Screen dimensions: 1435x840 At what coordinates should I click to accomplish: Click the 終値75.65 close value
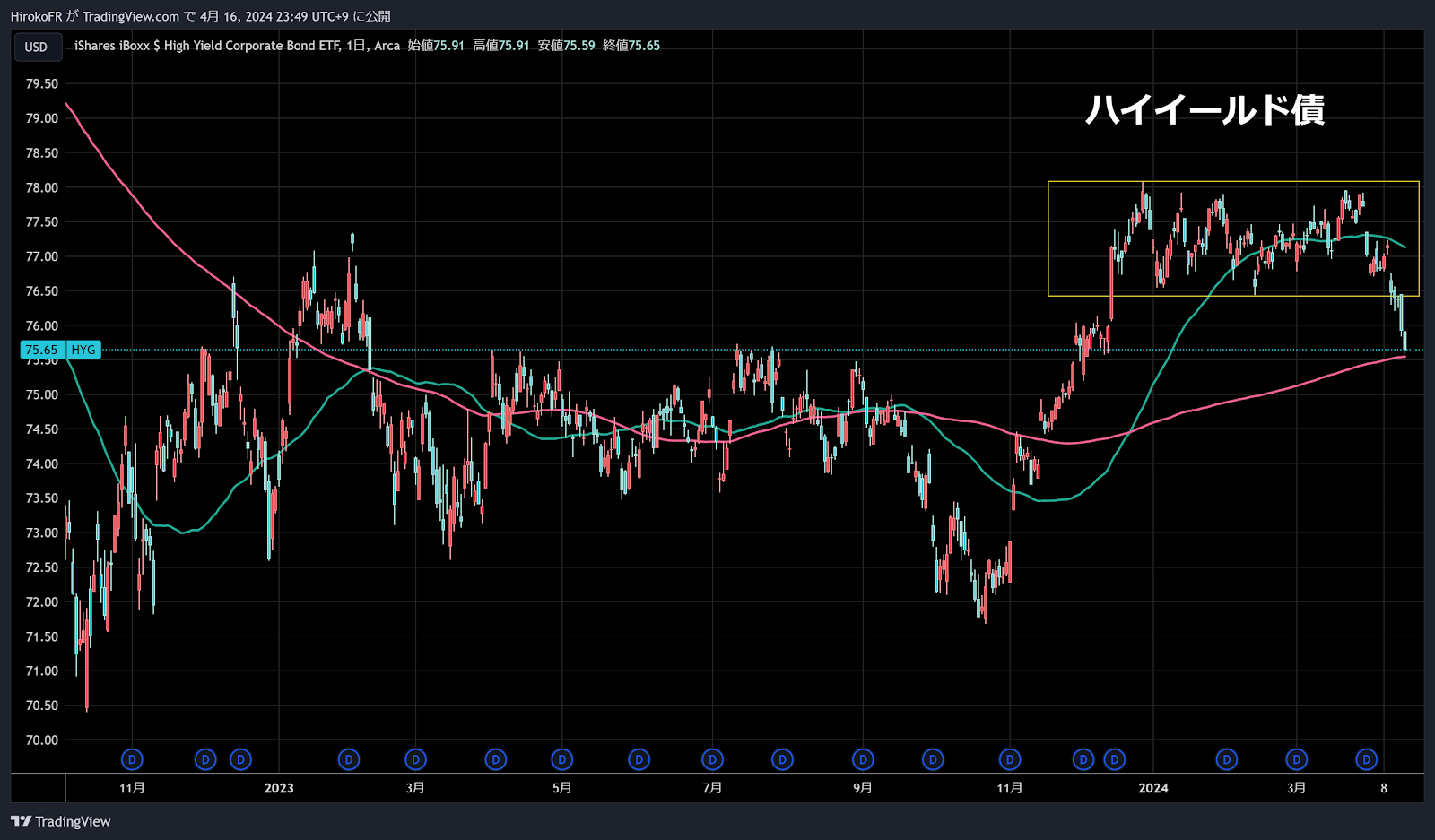pos(631,46)
